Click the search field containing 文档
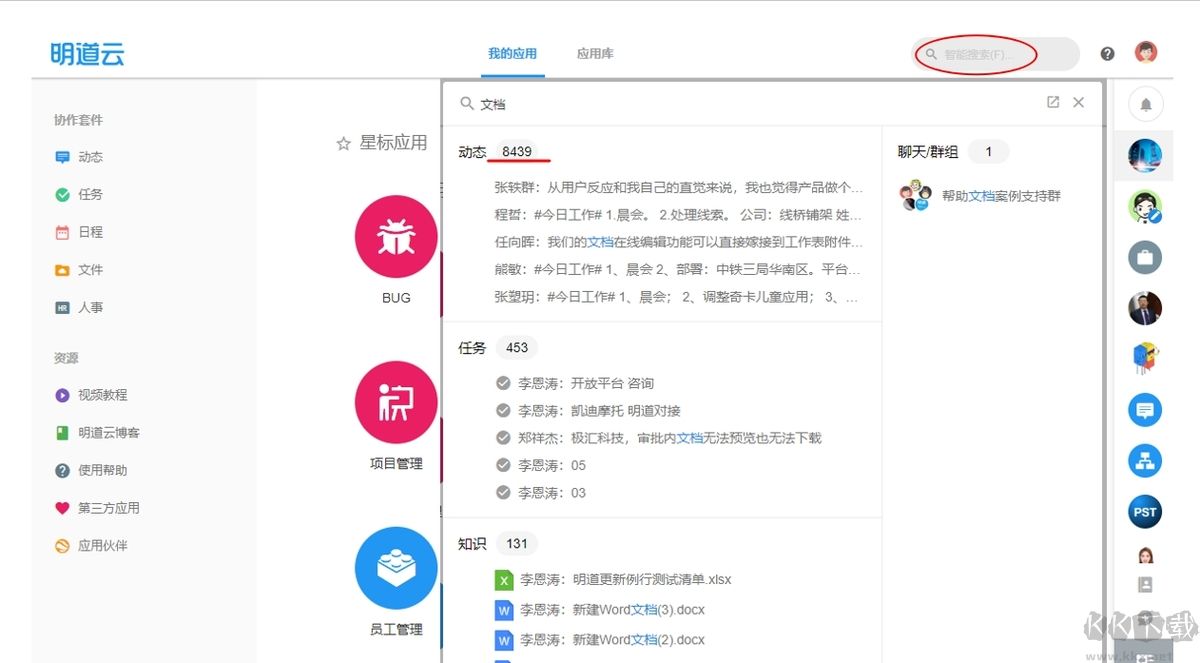 (x=750, y=103)
